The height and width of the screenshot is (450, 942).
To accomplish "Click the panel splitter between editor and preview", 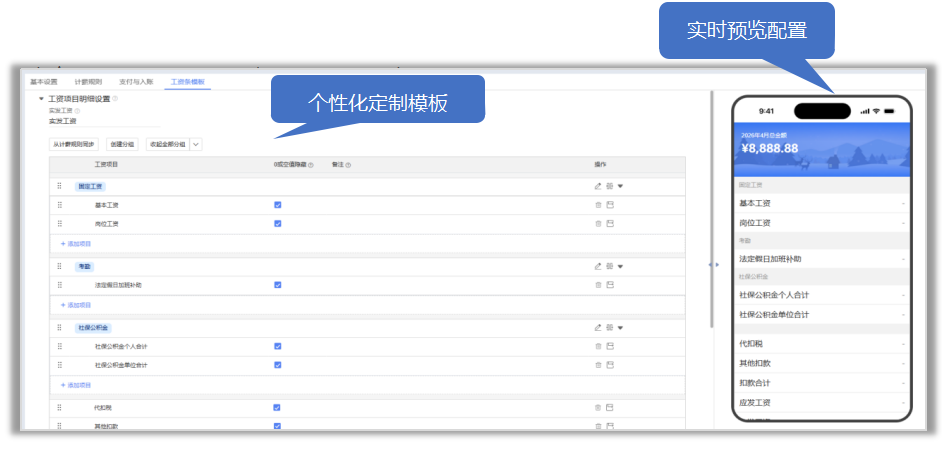I will pos(713,264).
